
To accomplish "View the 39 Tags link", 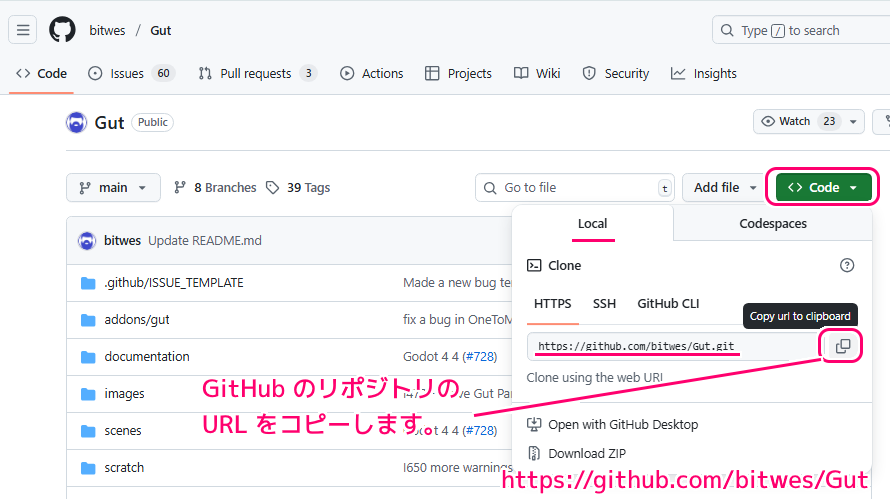I will pyautogui.click(x=298, y=187).
